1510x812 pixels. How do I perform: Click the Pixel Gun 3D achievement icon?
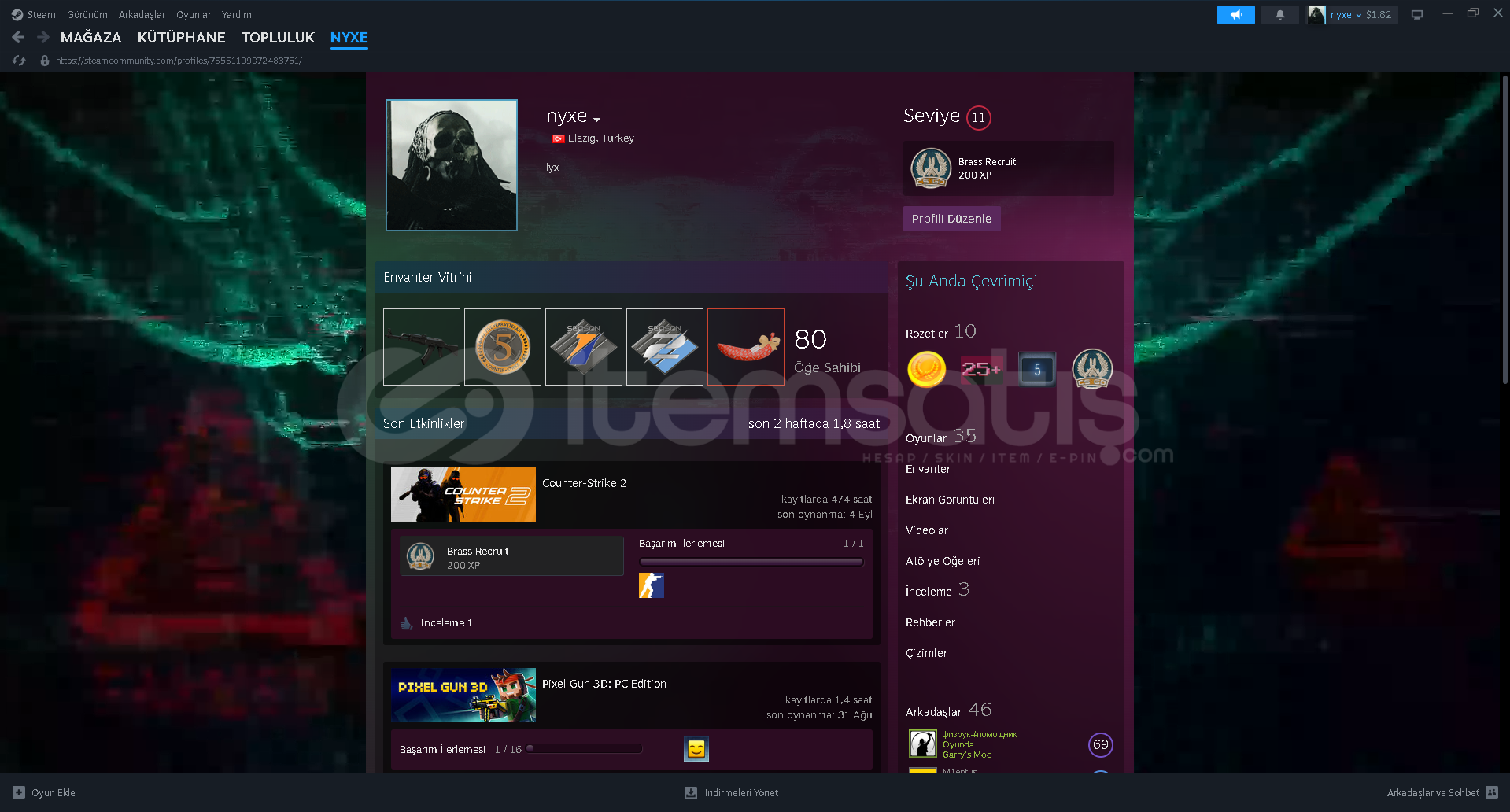(696, 749)
